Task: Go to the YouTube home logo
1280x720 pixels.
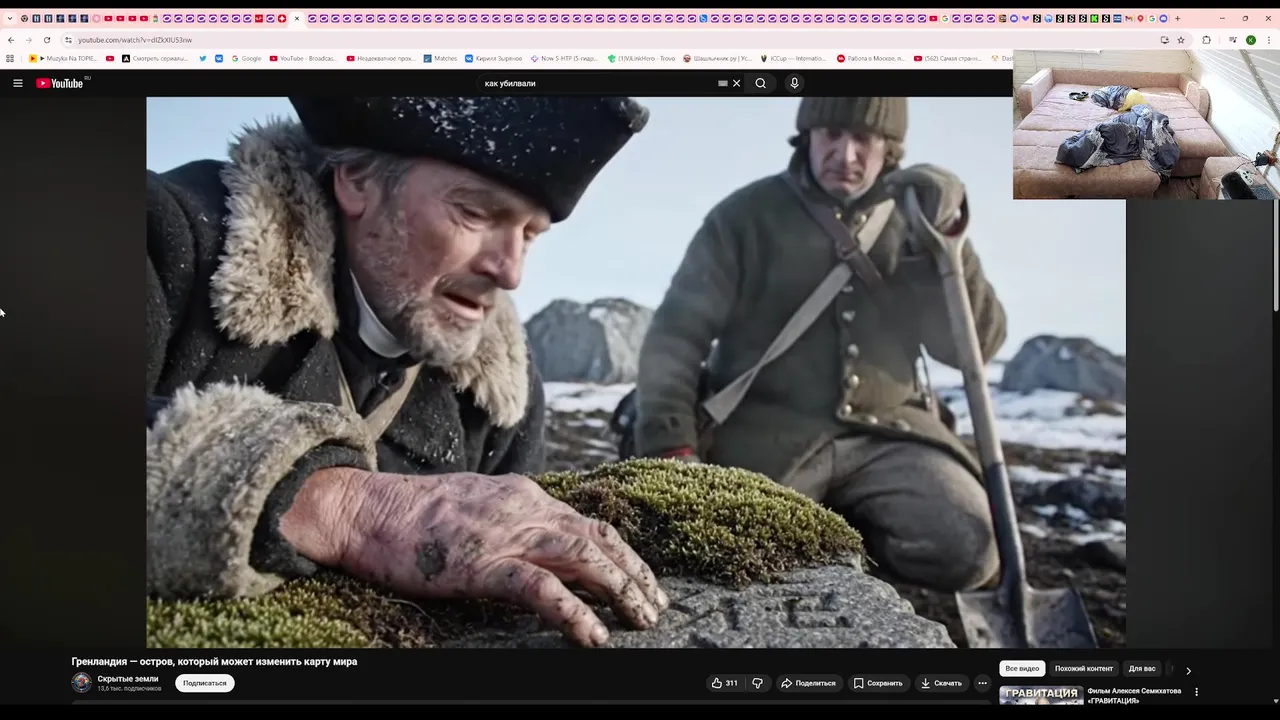Action: pyautogui.click(x=62, y=83)
